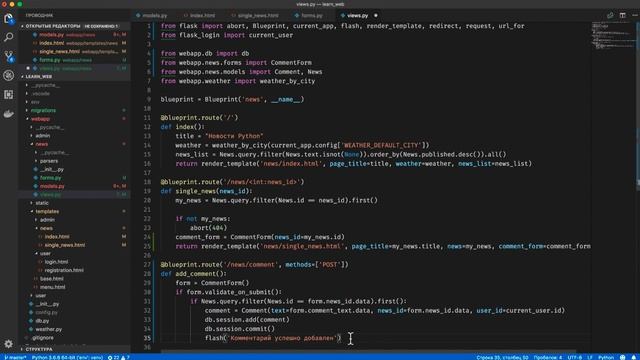Click the master branch indicator

tap(15, 357)
